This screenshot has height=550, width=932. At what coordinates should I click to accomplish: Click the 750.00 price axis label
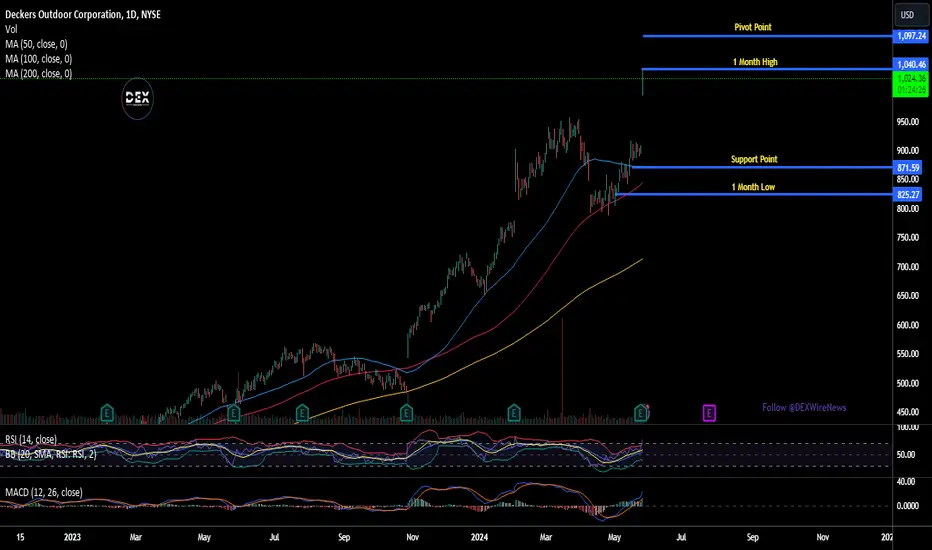point(908,237)
